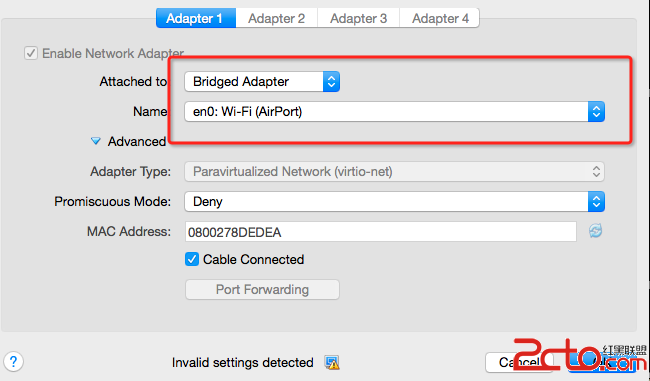650x381 pixels.
Task: Open the help question mark button
Action: point(13,362)
